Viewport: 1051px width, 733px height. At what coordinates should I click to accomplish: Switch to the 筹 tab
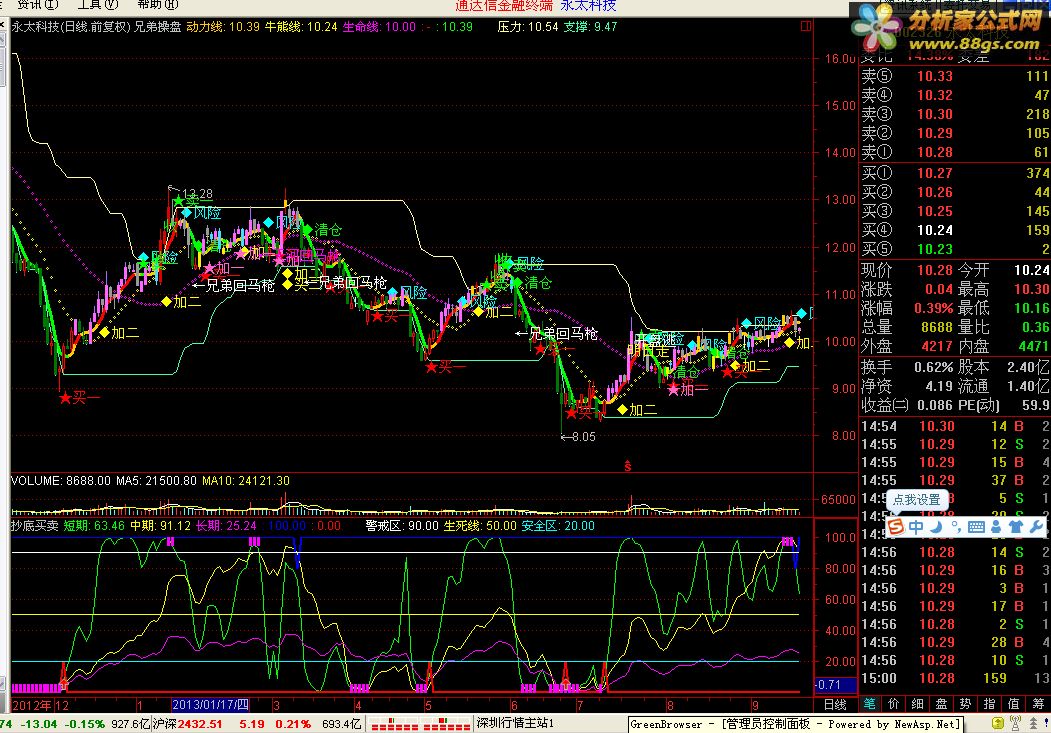pos(1038,704)
